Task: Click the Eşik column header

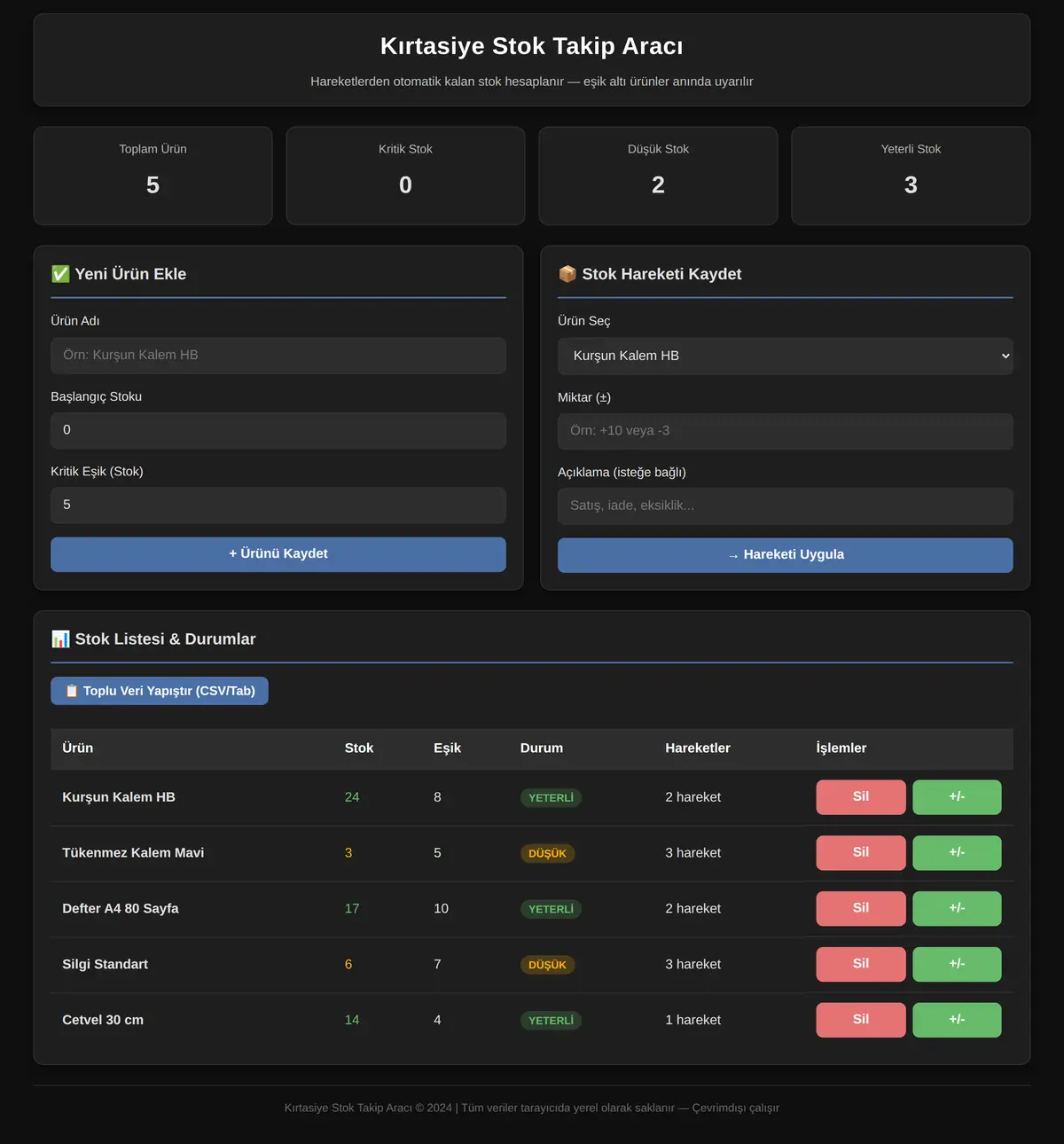Action: coord(447,748)
